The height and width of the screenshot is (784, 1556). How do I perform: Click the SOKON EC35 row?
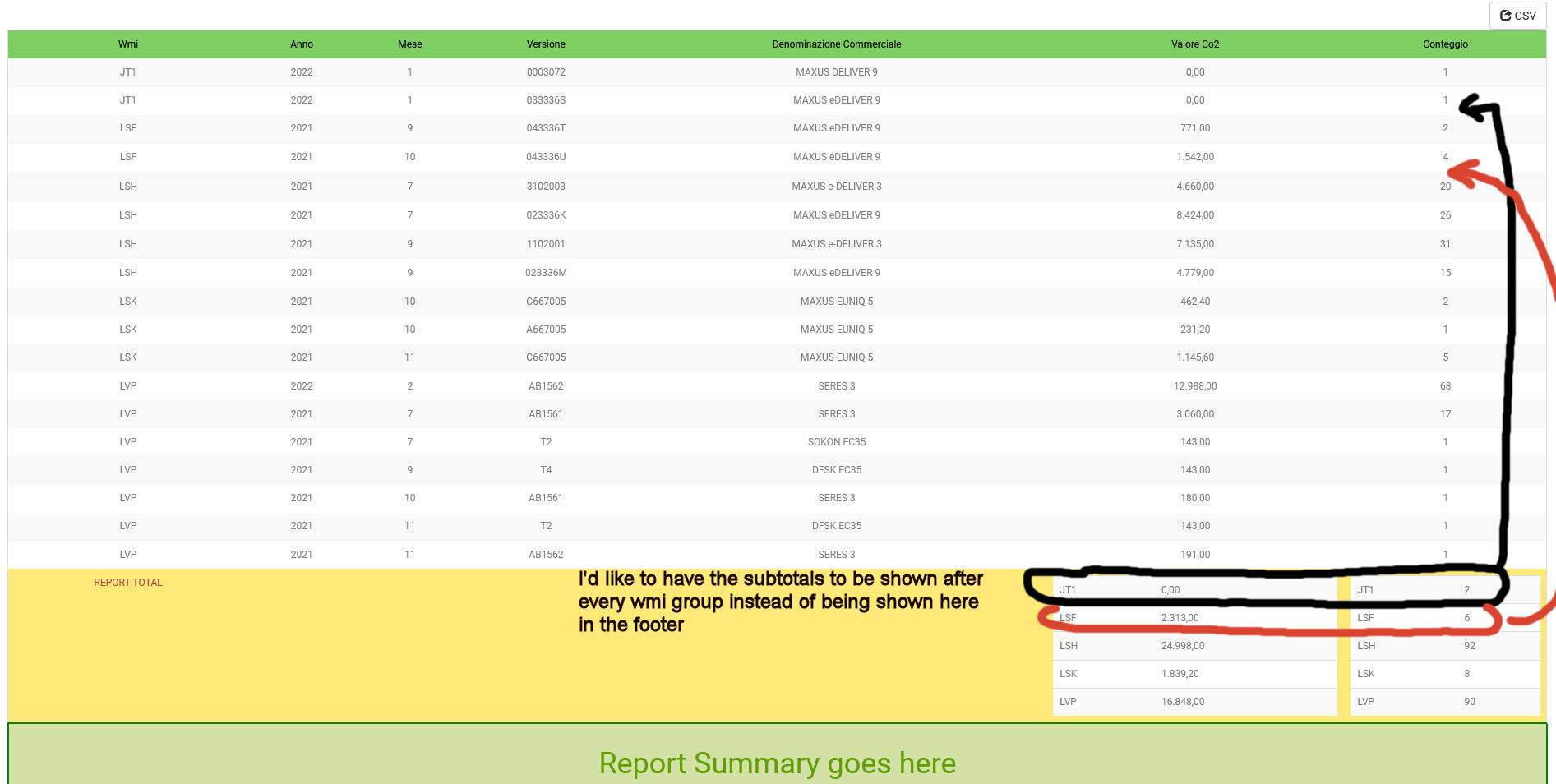[836, 441]
